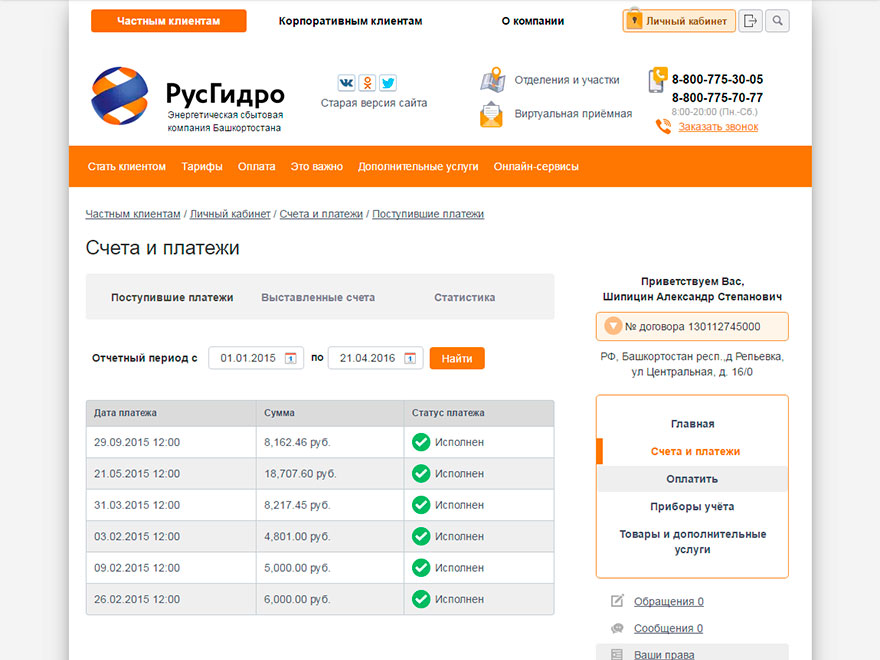Click the Ваши права link
Viewport: 880px width, 660px height.
664,654
